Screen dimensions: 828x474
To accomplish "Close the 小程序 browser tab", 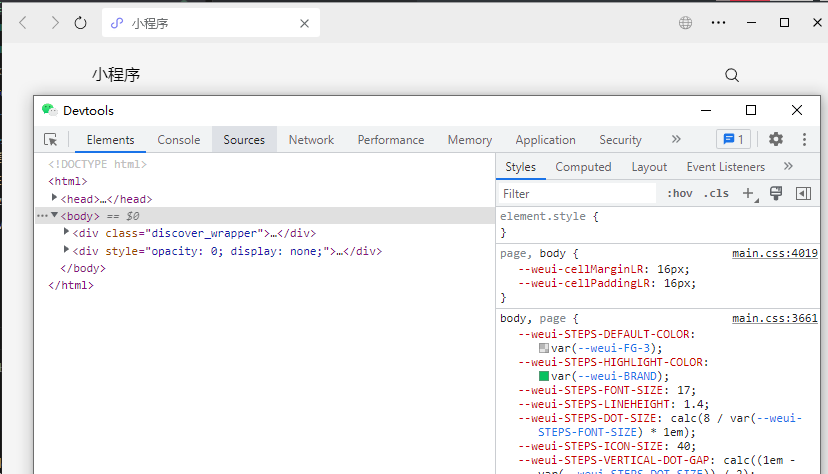I will pos(304,23).
